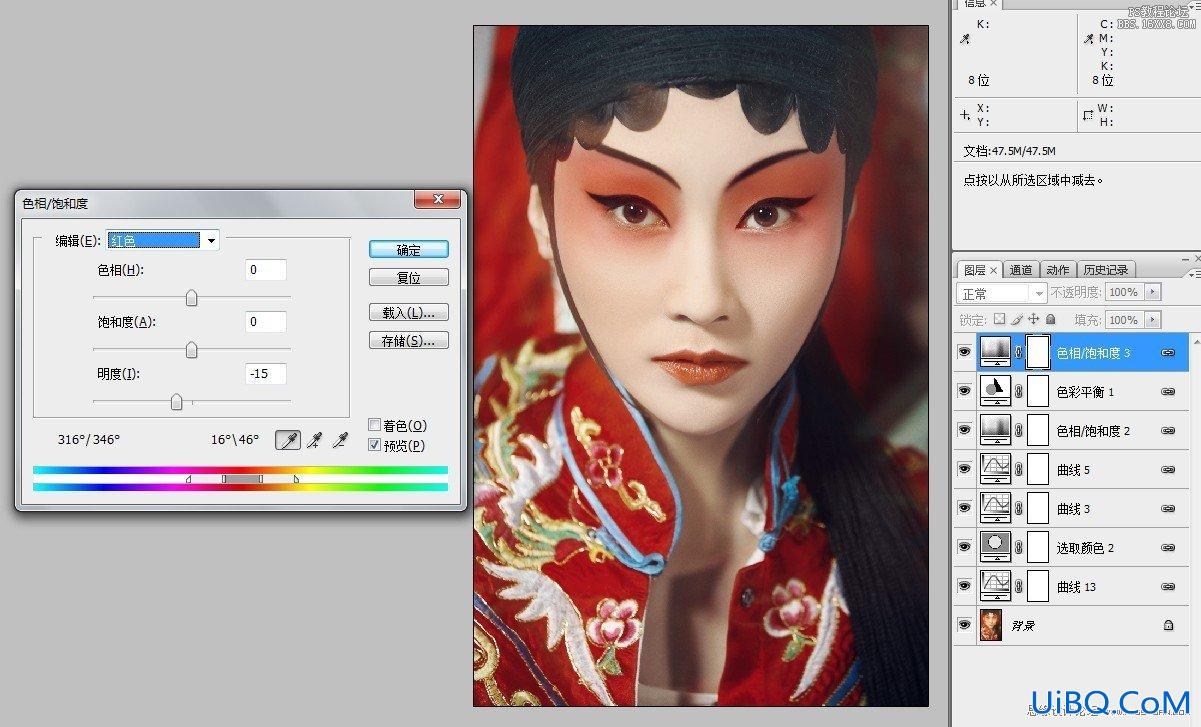Click link icon on 色彩平衡 1 layer
Screen dimensions: 1201x727
1167,392
